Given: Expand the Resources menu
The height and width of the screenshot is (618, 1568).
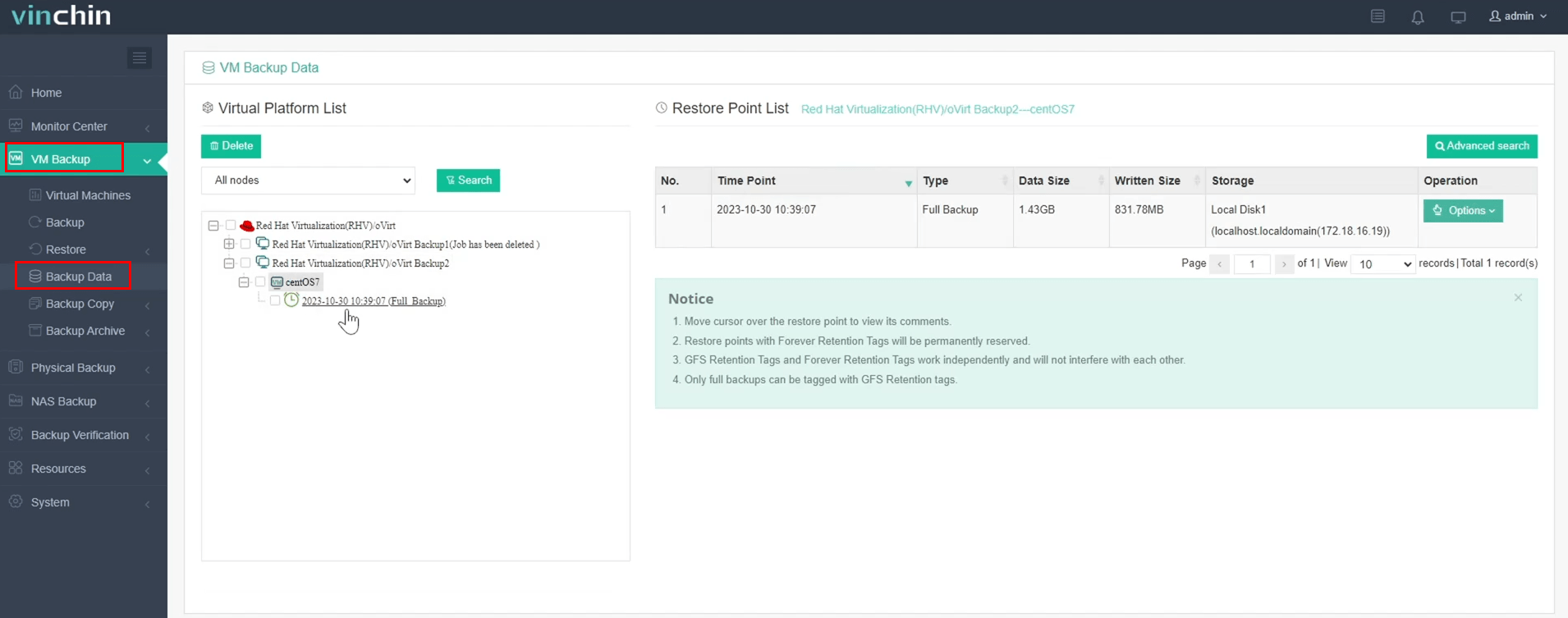Looking at the screenshot, I should pos(84,469).
